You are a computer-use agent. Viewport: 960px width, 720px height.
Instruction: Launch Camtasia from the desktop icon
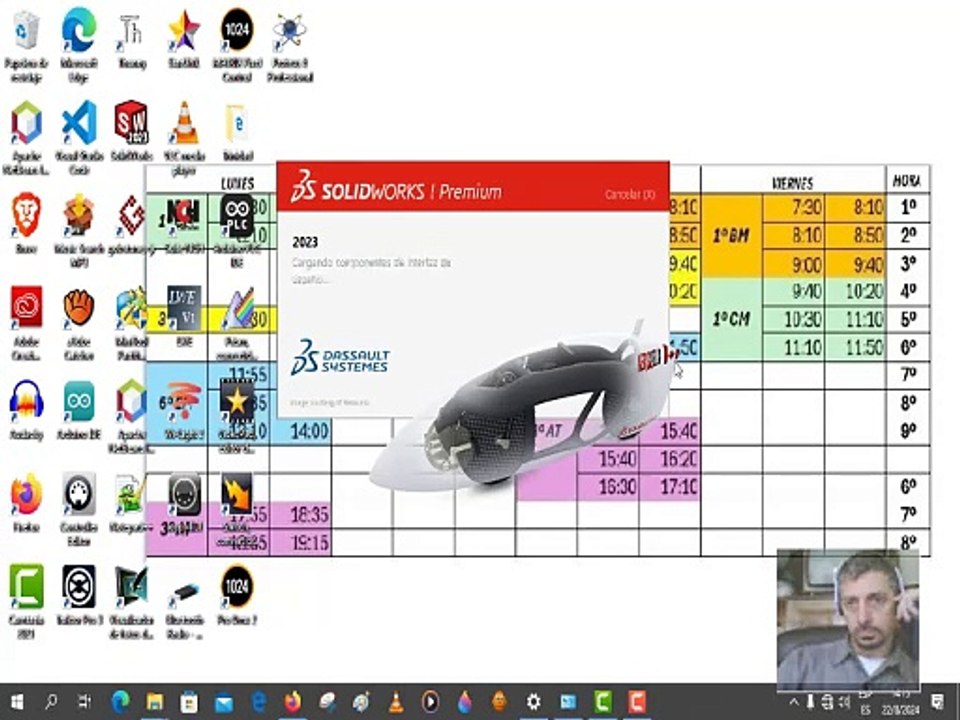(x=26, y=587)
